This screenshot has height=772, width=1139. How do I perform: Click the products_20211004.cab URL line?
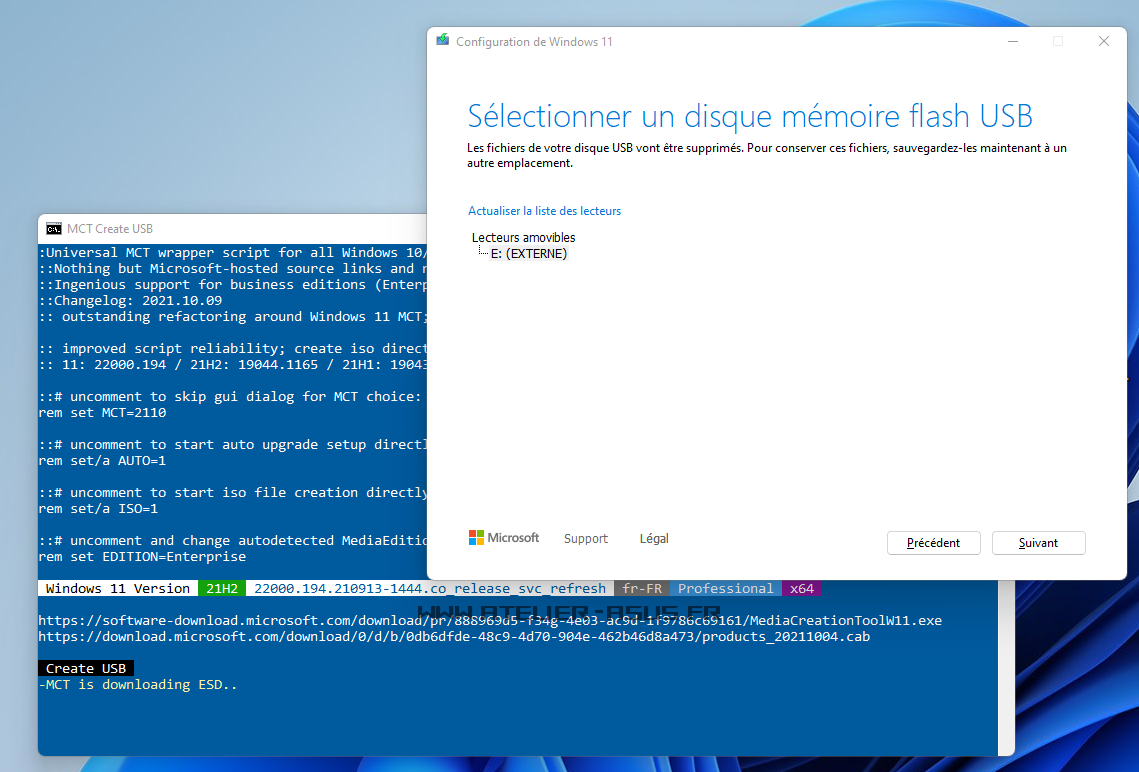454,637
